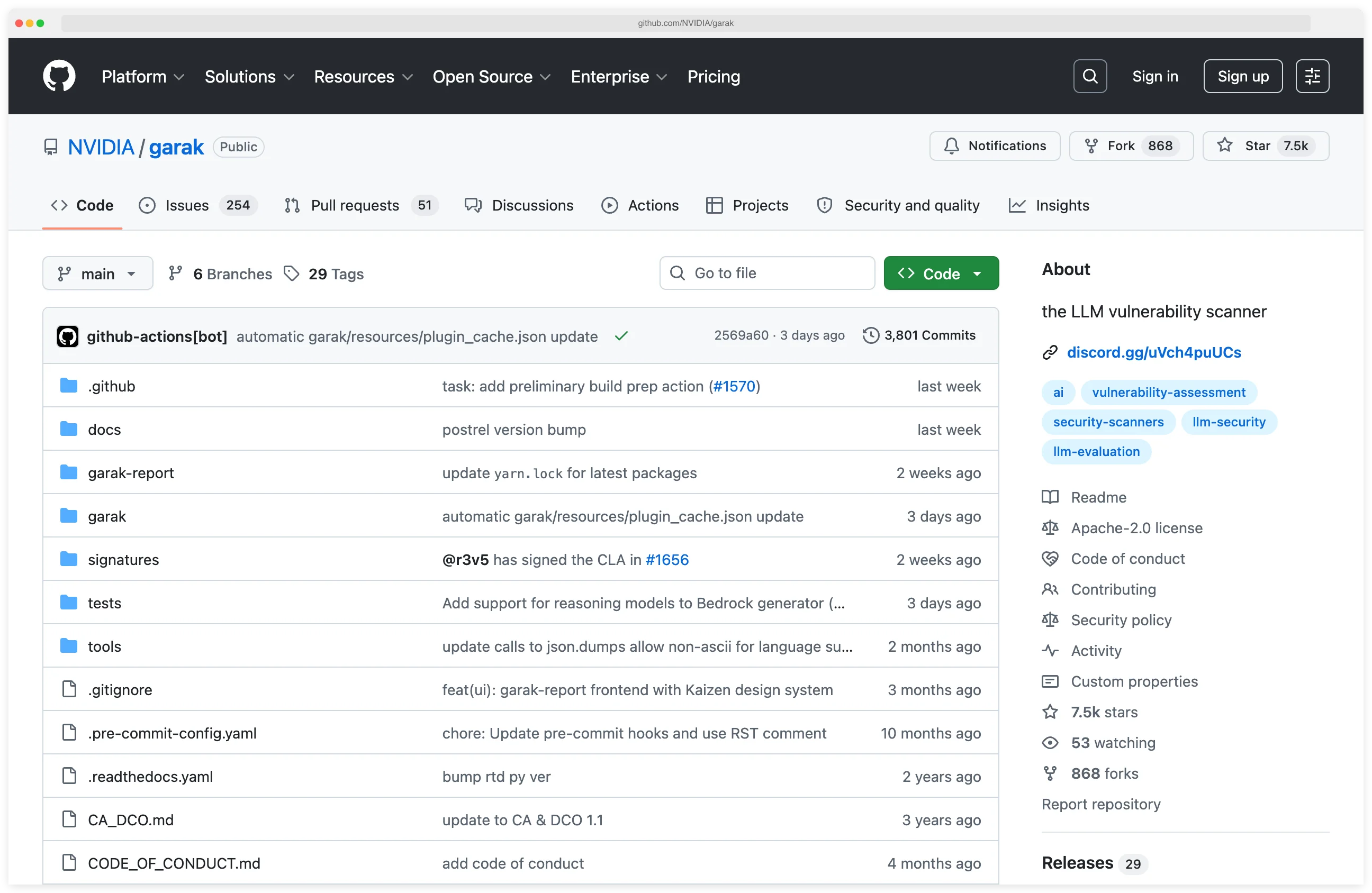
Task: Click the tag icon beside 29 Tags
Action: pyautogui.click(x=291, y=273)
